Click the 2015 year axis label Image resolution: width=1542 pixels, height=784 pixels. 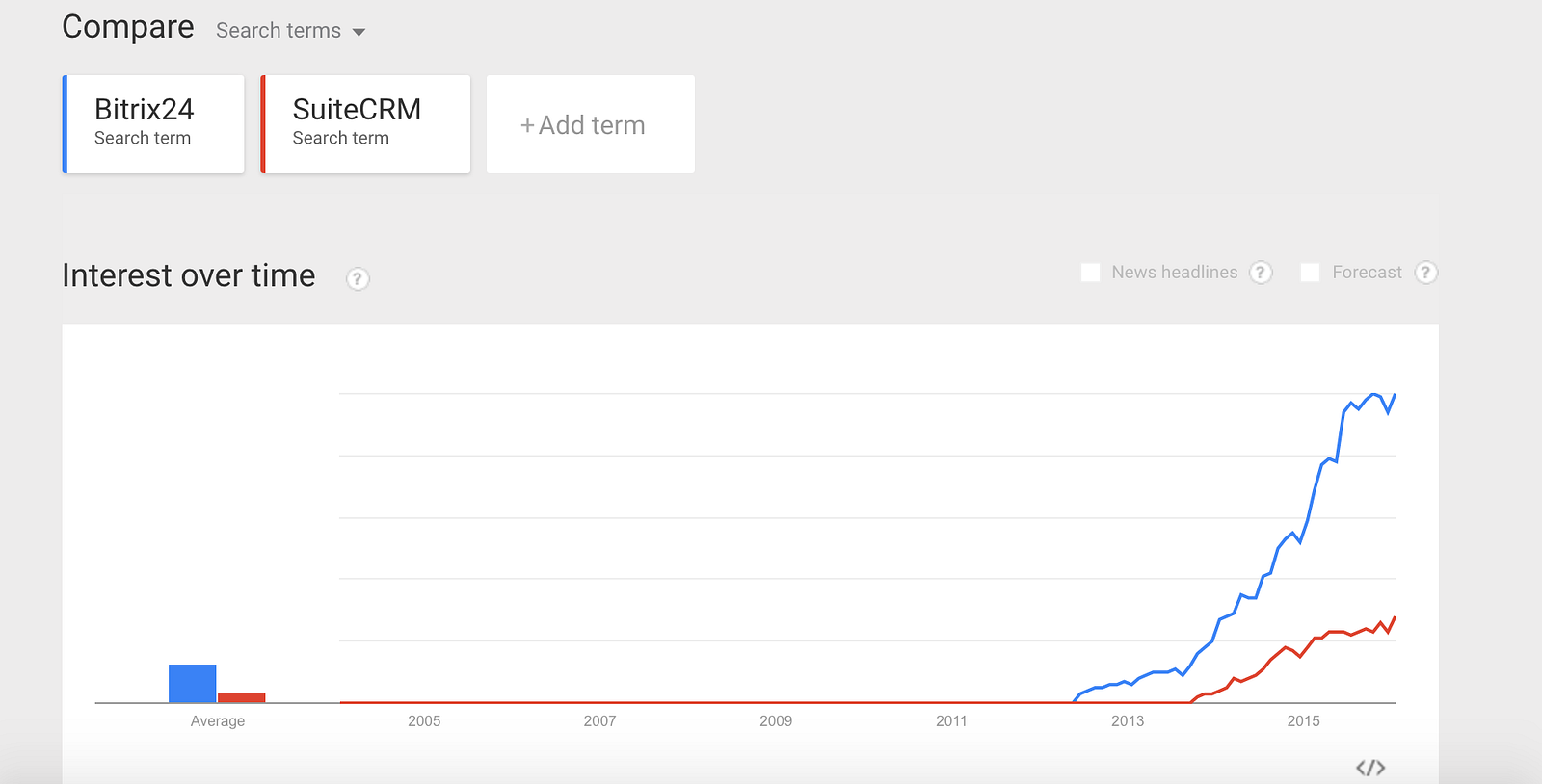[x=1303, y=721]
